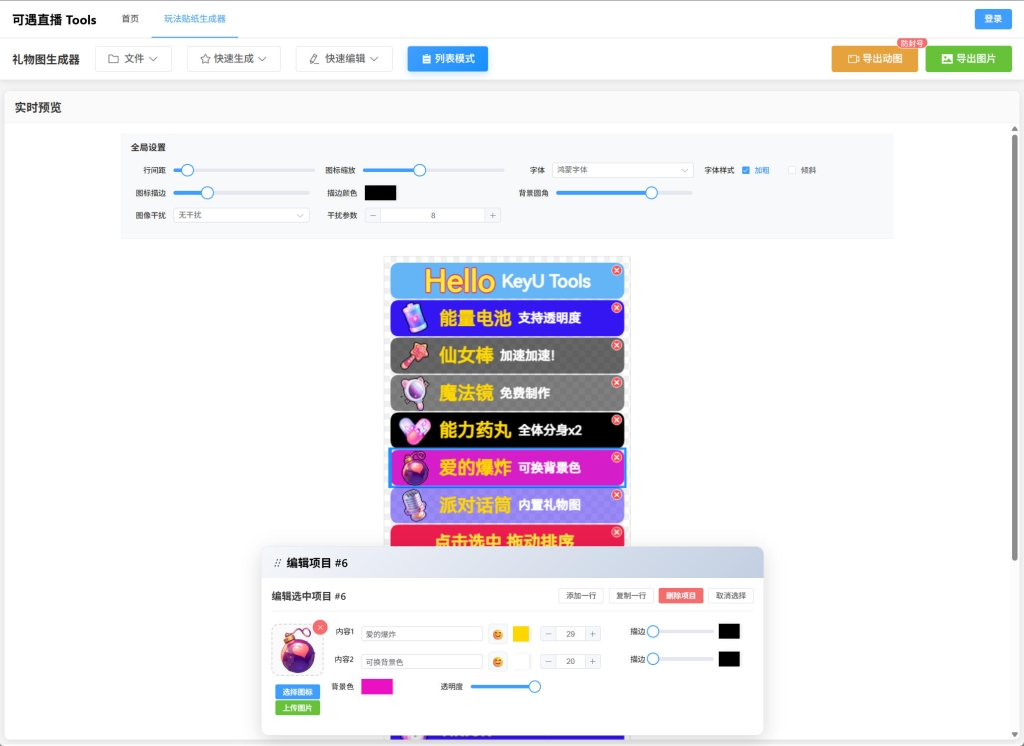
Task: Open the magenta 背景色 color swatch
Action: (x=377, y=687)
